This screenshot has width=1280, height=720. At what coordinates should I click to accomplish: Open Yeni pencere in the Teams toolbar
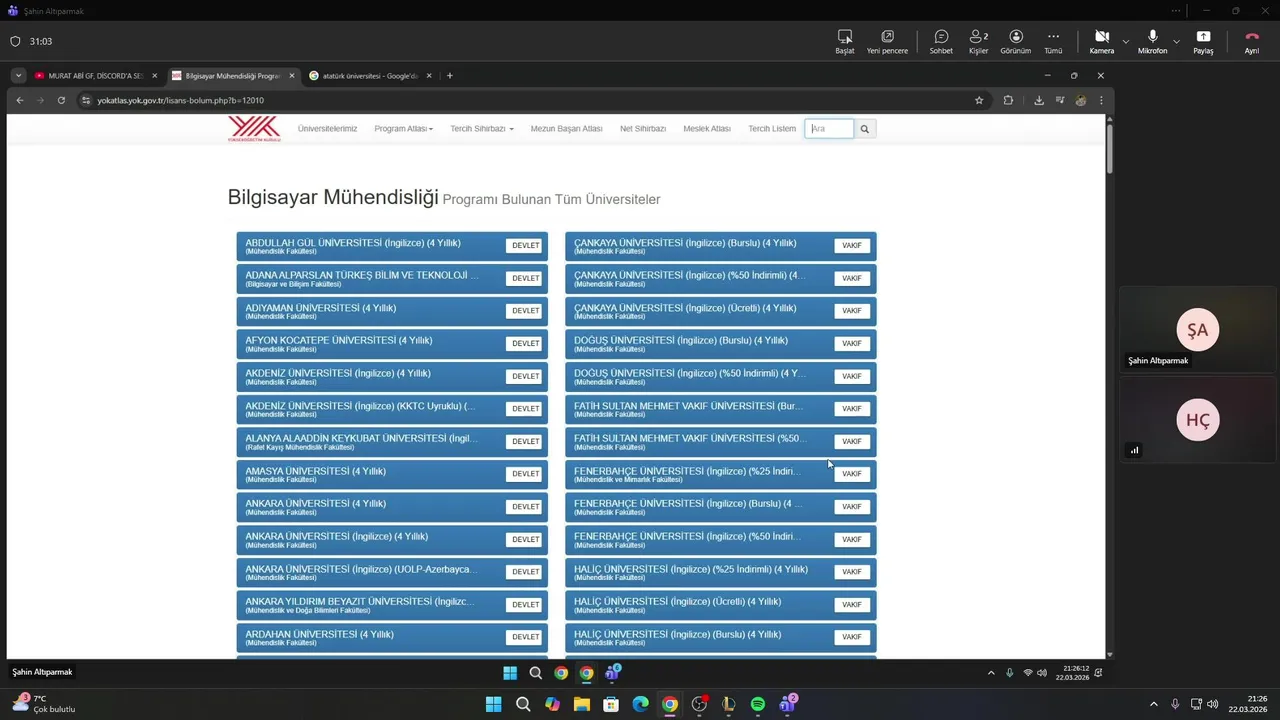point(887,41)
